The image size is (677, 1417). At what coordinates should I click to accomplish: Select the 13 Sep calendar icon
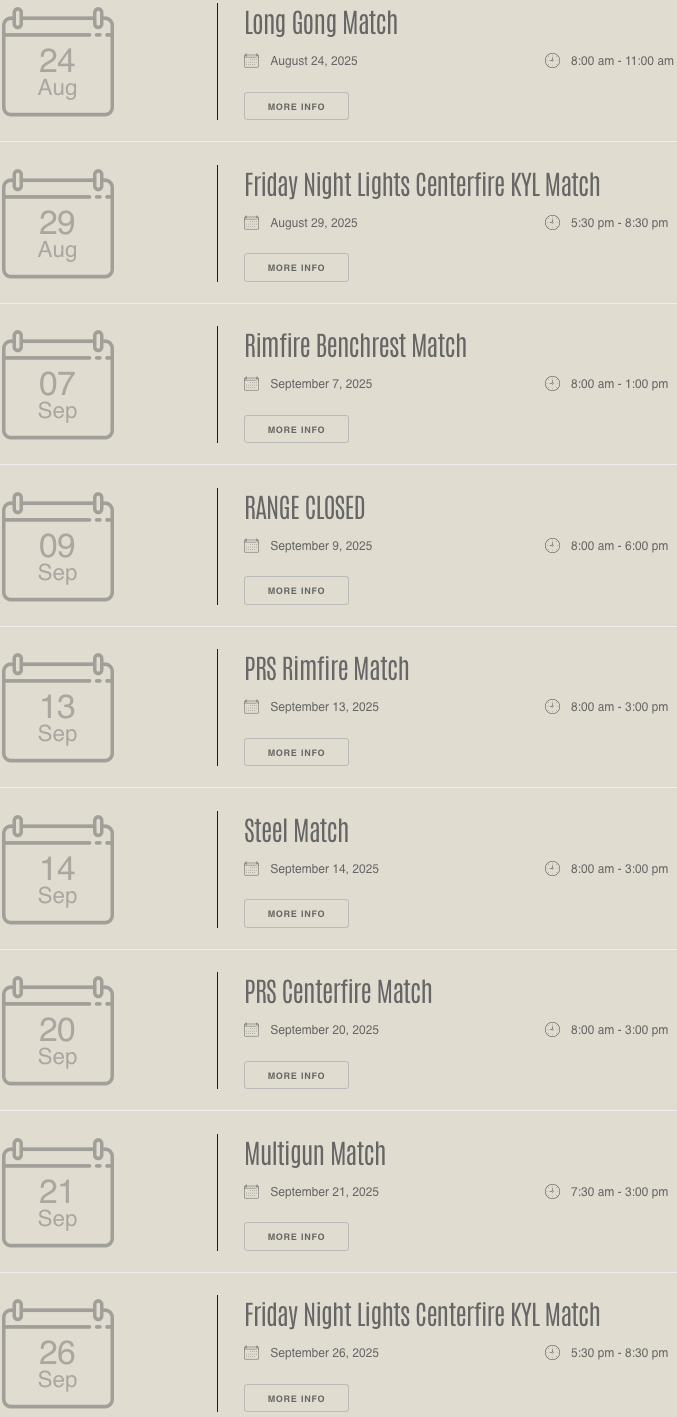pos(57,708)
